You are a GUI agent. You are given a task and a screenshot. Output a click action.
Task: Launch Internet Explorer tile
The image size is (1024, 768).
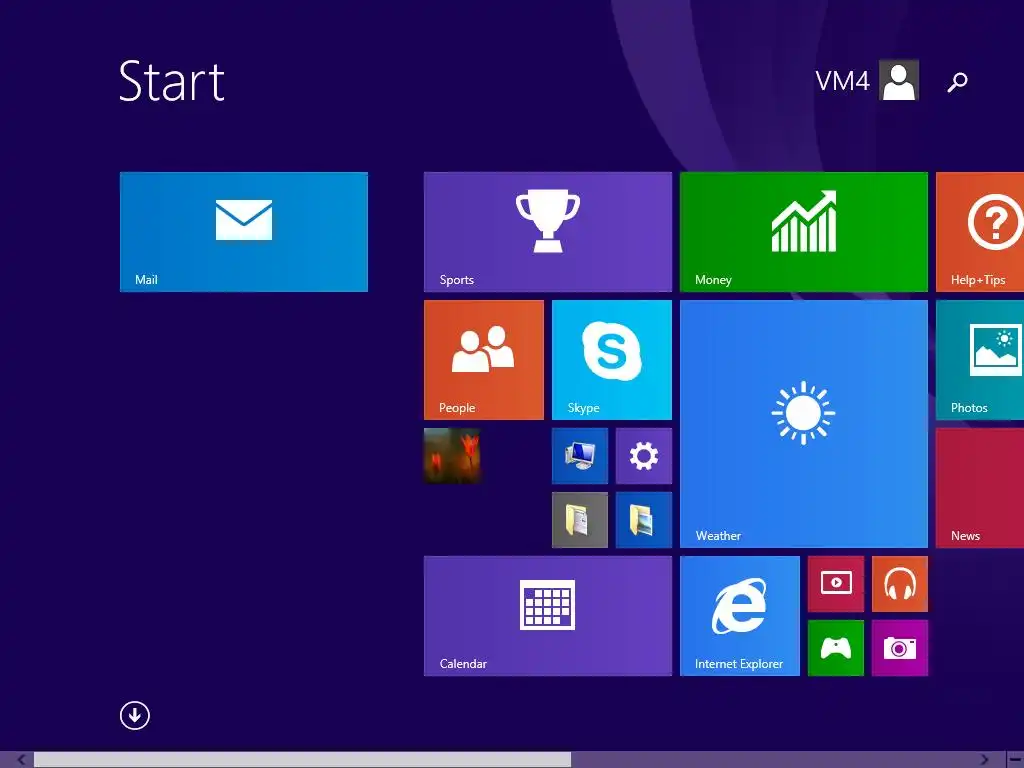[x=739, y=616]
